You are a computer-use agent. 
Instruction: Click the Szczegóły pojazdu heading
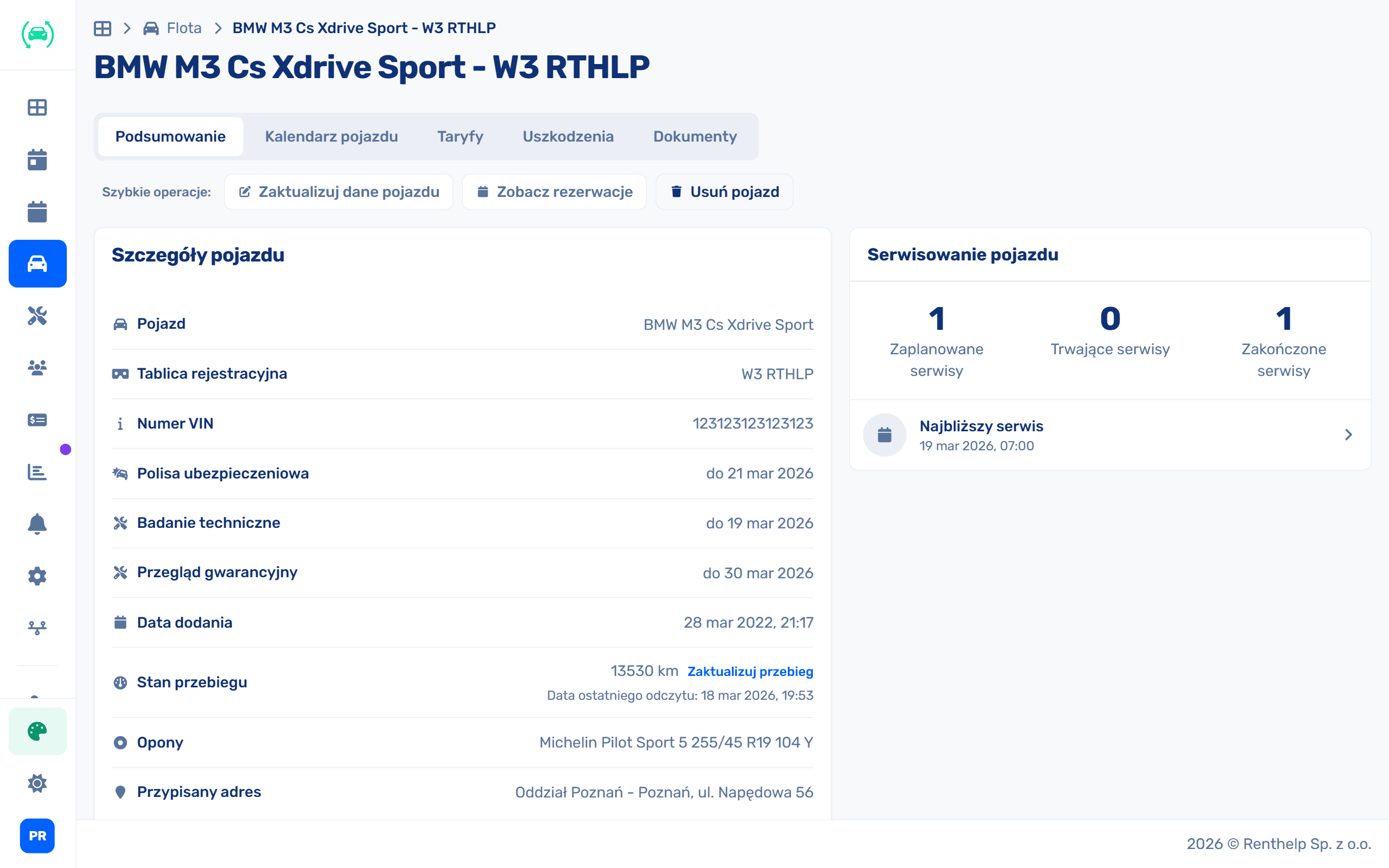(x=198, y=256)
